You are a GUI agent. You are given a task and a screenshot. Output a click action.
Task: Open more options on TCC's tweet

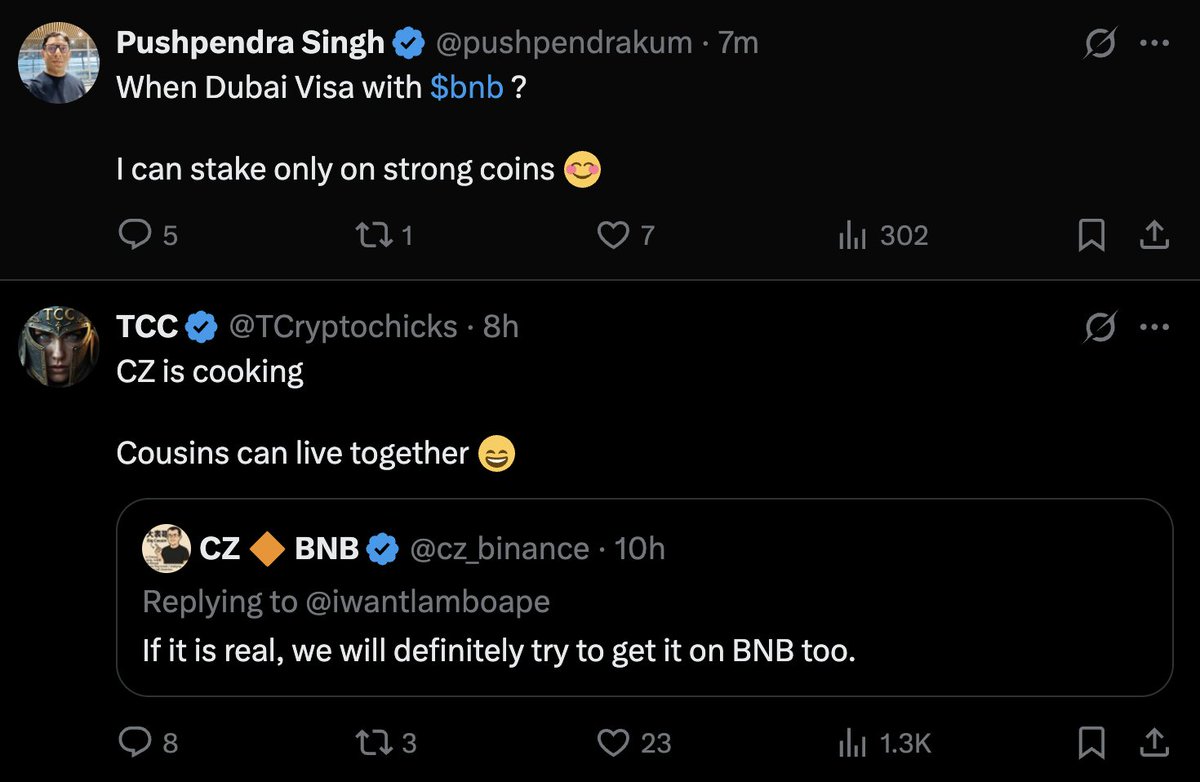coord(1154,327)
